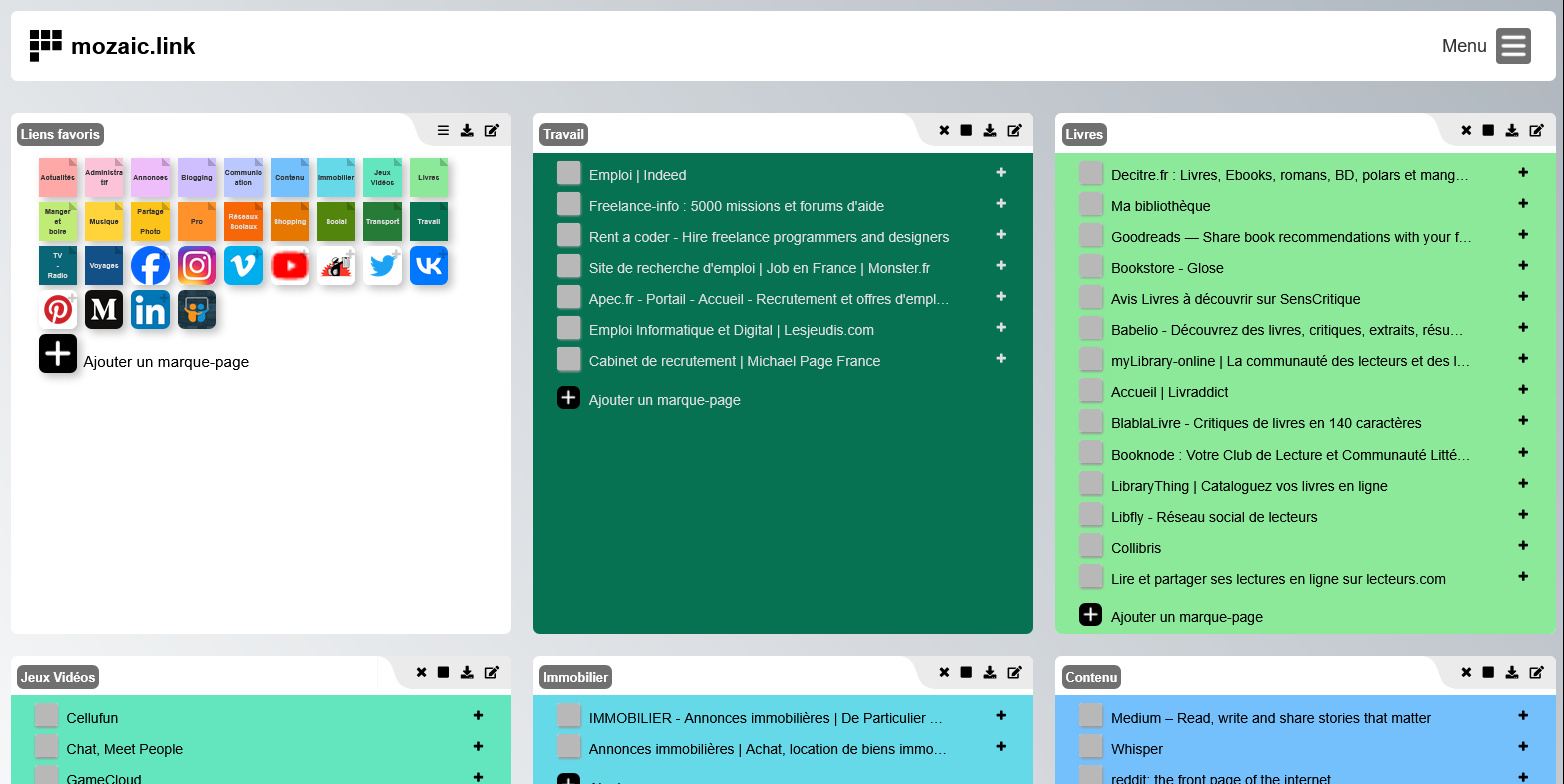Click gray favicon box beside Bookstore - Glose
1564x784 pixels.
(x=1091, y=266)
